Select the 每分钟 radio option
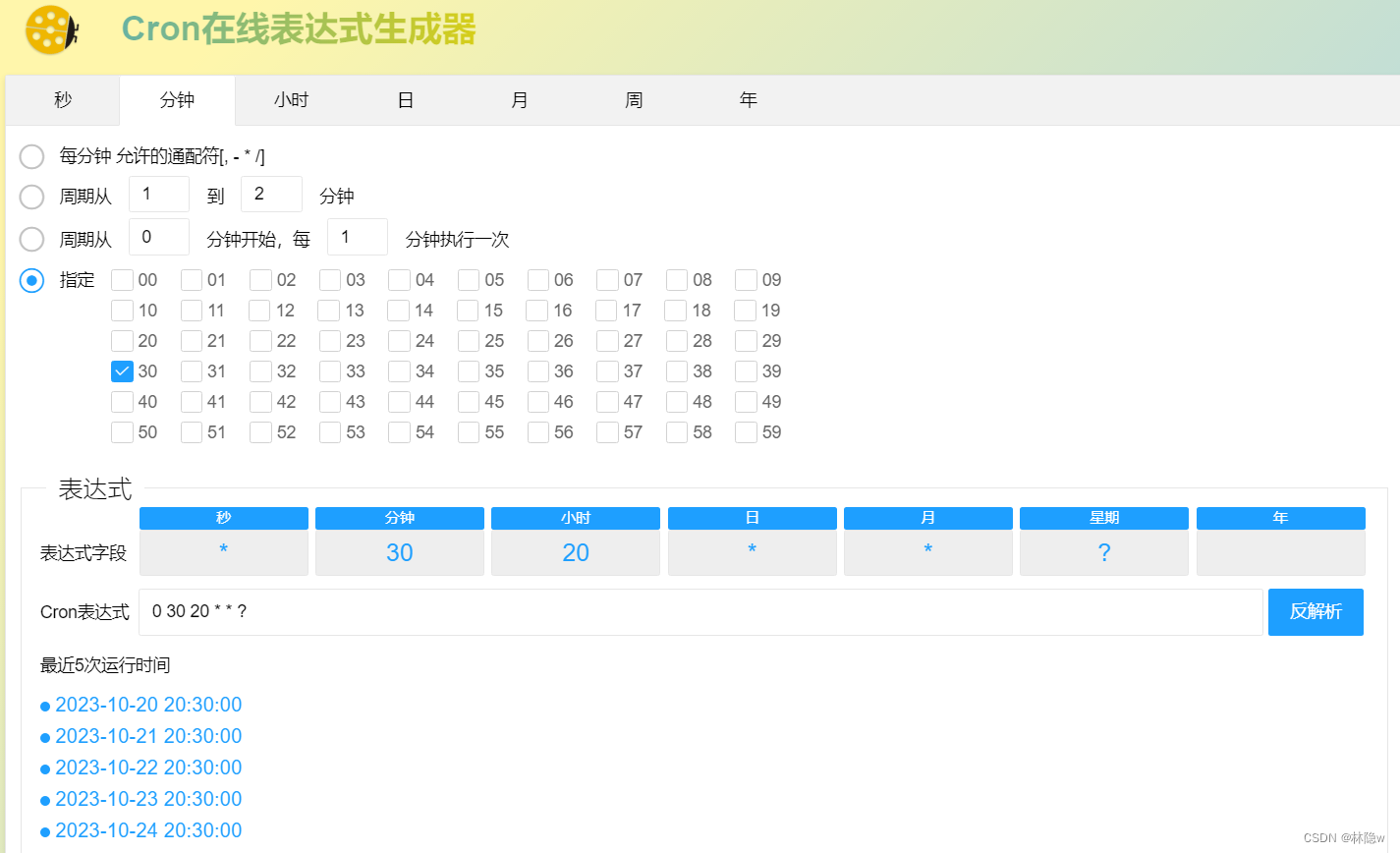This screenshot has width=1400, height=853. tap(30, 155)
